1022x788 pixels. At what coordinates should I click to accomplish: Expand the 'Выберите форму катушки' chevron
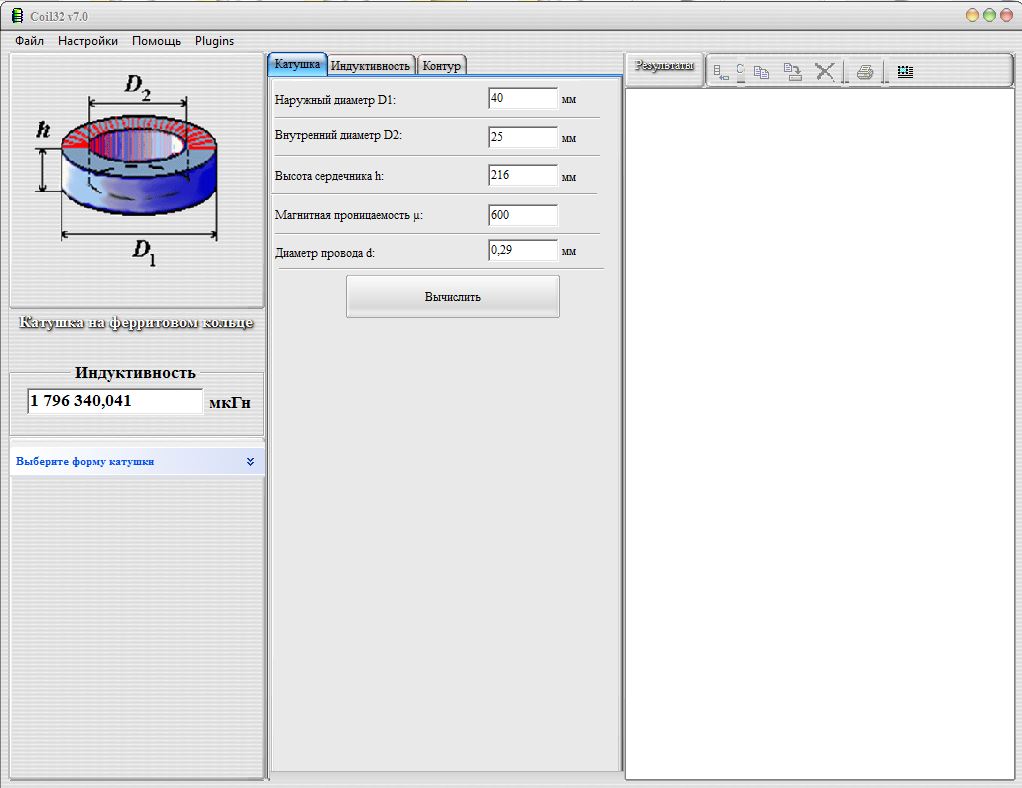point(250,462)
